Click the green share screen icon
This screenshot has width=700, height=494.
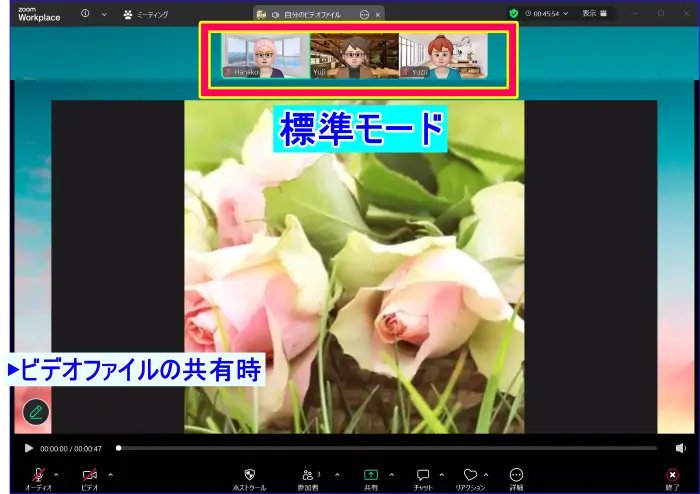(x=371, y=474)
